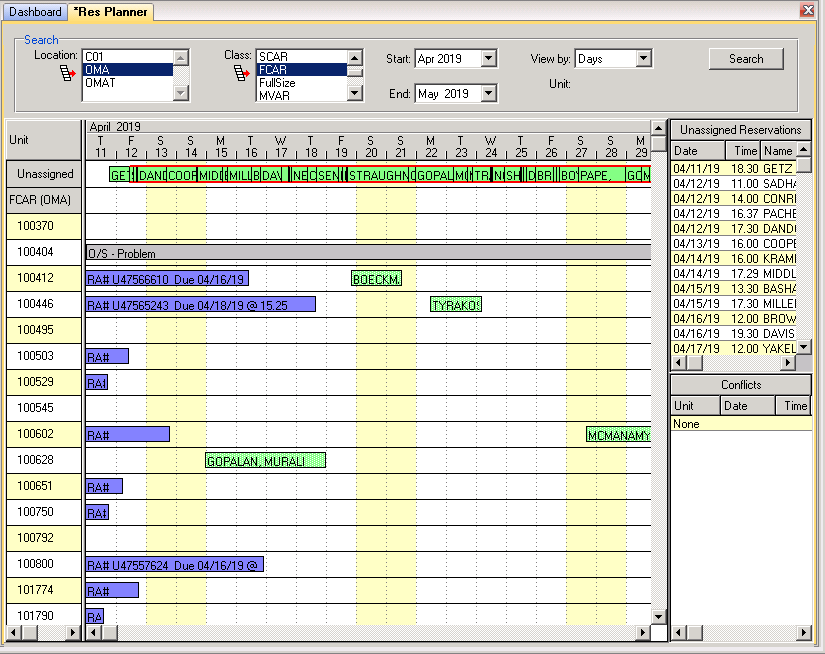The image size is (825, 654).
Task: Click the Search button
Action: (x=745, y=59)
